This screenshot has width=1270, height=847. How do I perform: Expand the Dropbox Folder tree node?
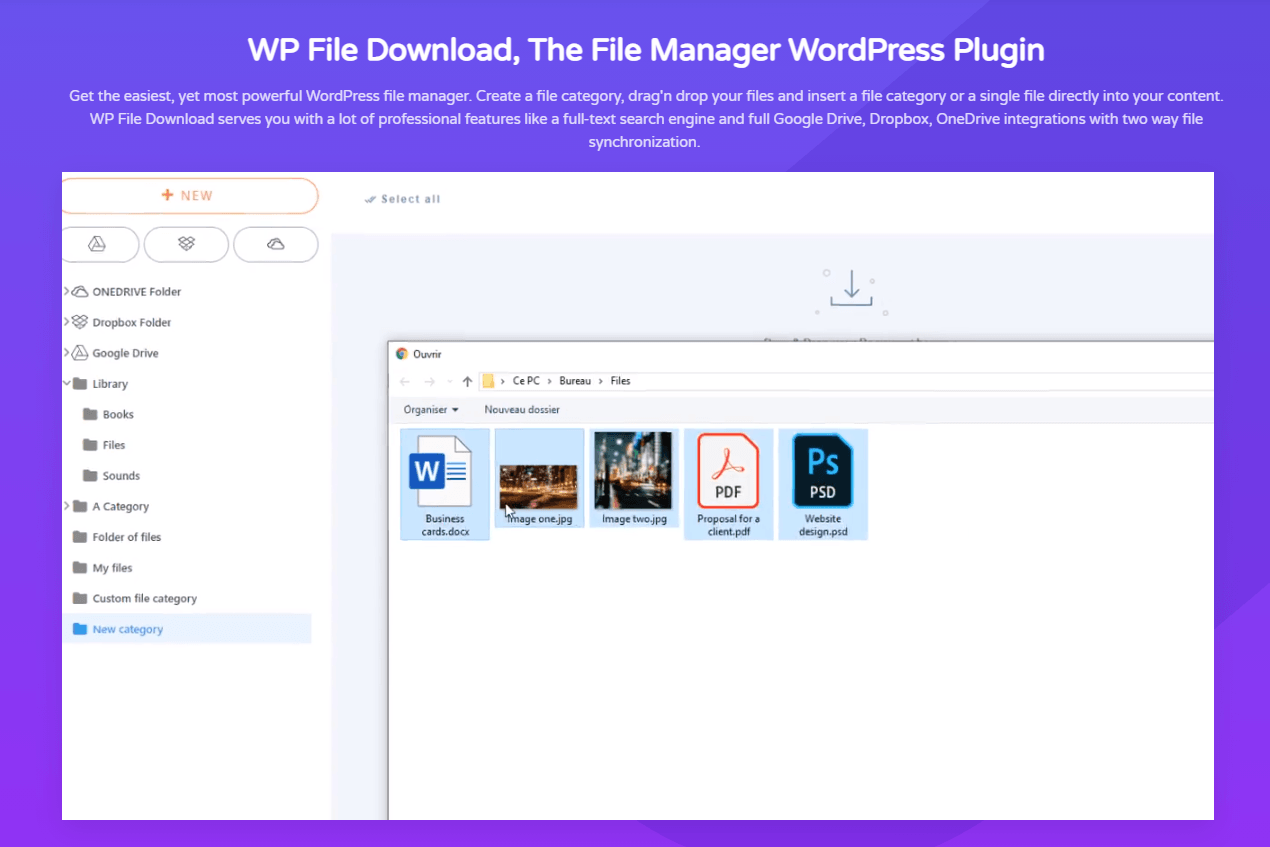click(x=66, y=322)
